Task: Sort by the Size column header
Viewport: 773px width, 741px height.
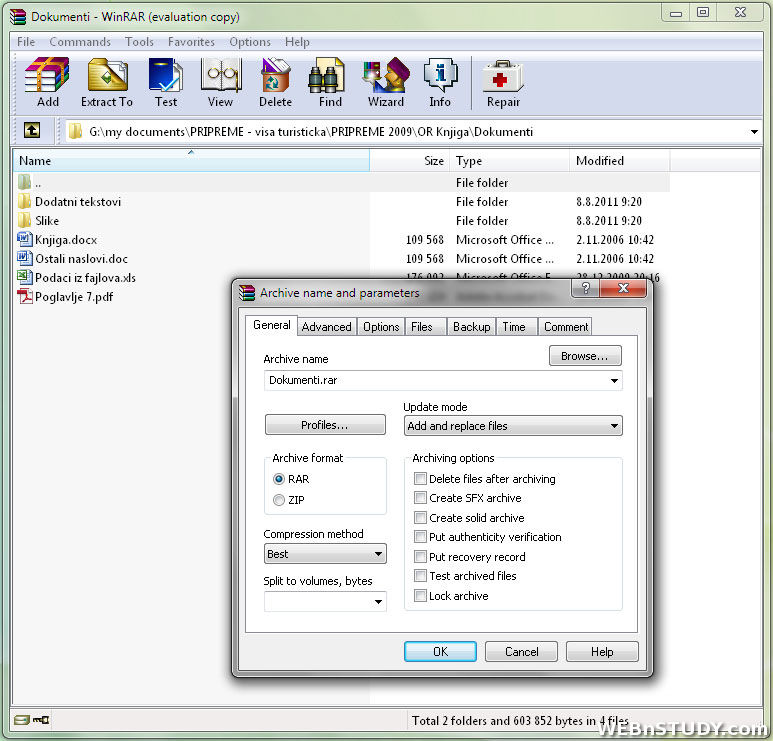Action: point(410,161)
